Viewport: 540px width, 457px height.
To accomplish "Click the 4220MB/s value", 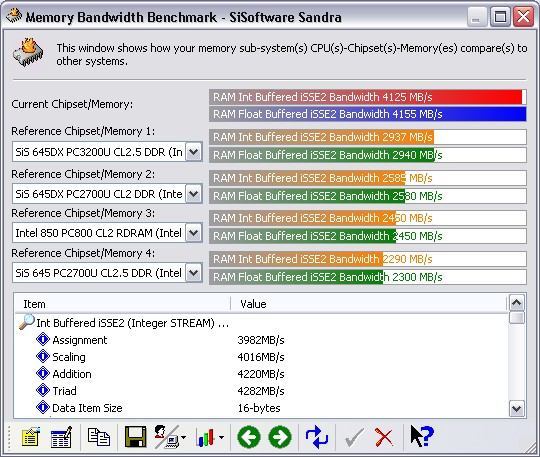I will click(261, 374).
